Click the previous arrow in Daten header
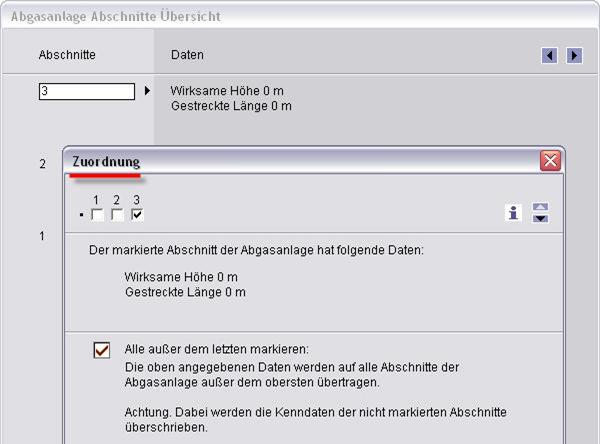The image size is (600, 444). pyautogui.click(x=549, y=56)
